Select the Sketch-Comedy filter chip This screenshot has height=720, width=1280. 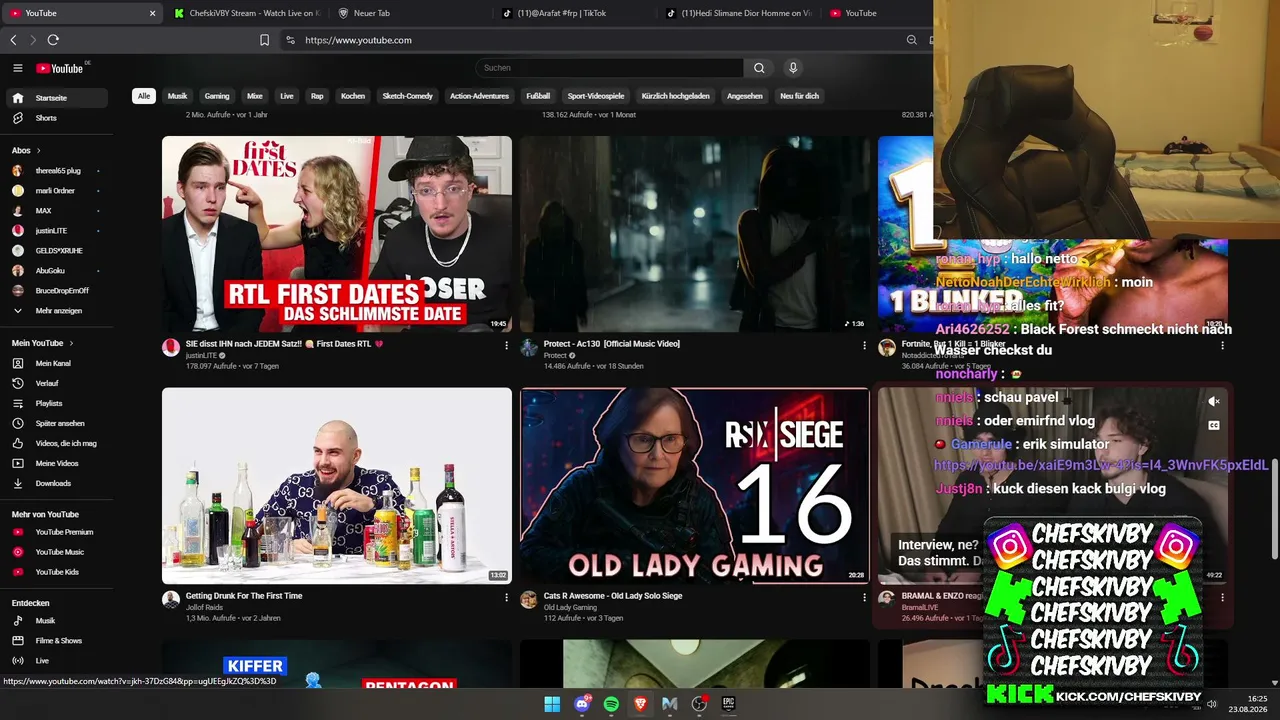(x=408, y=96)
